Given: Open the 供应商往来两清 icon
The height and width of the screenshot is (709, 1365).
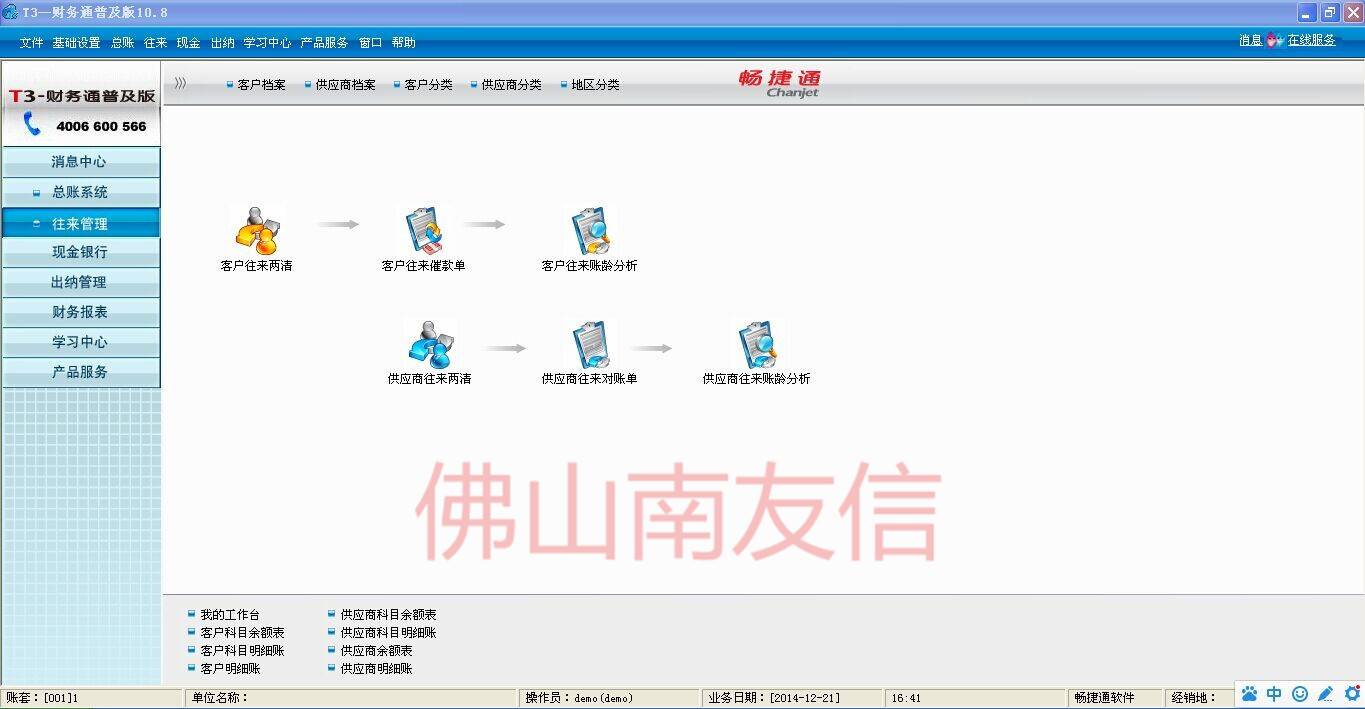Looking at the screenshot, I should click(430, 343).
